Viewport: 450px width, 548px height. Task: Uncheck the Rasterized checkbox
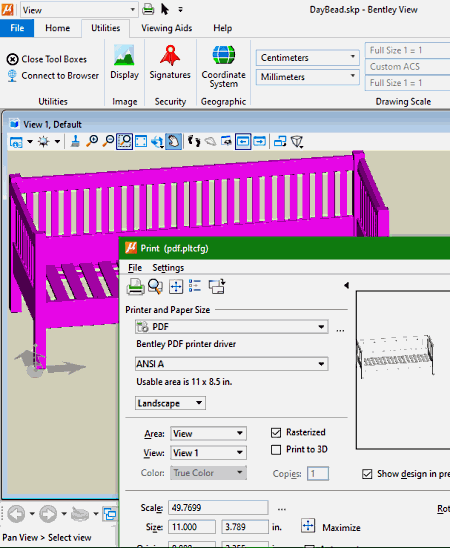[276, 433]
